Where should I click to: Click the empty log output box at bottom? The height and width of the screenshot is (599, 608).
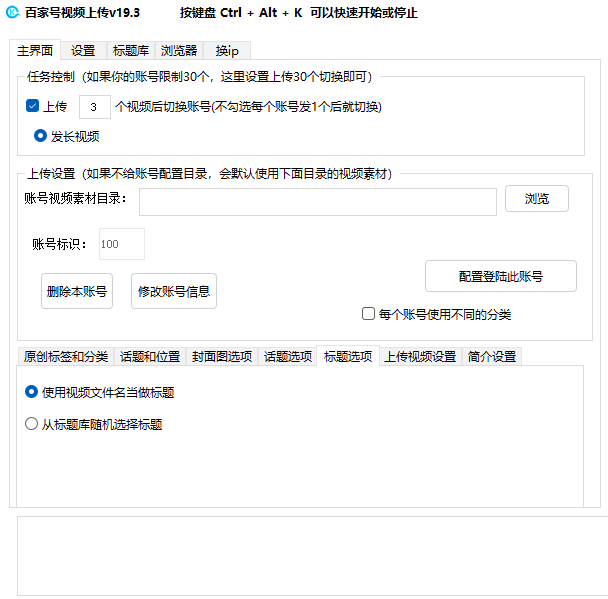(x=313, y=556)
